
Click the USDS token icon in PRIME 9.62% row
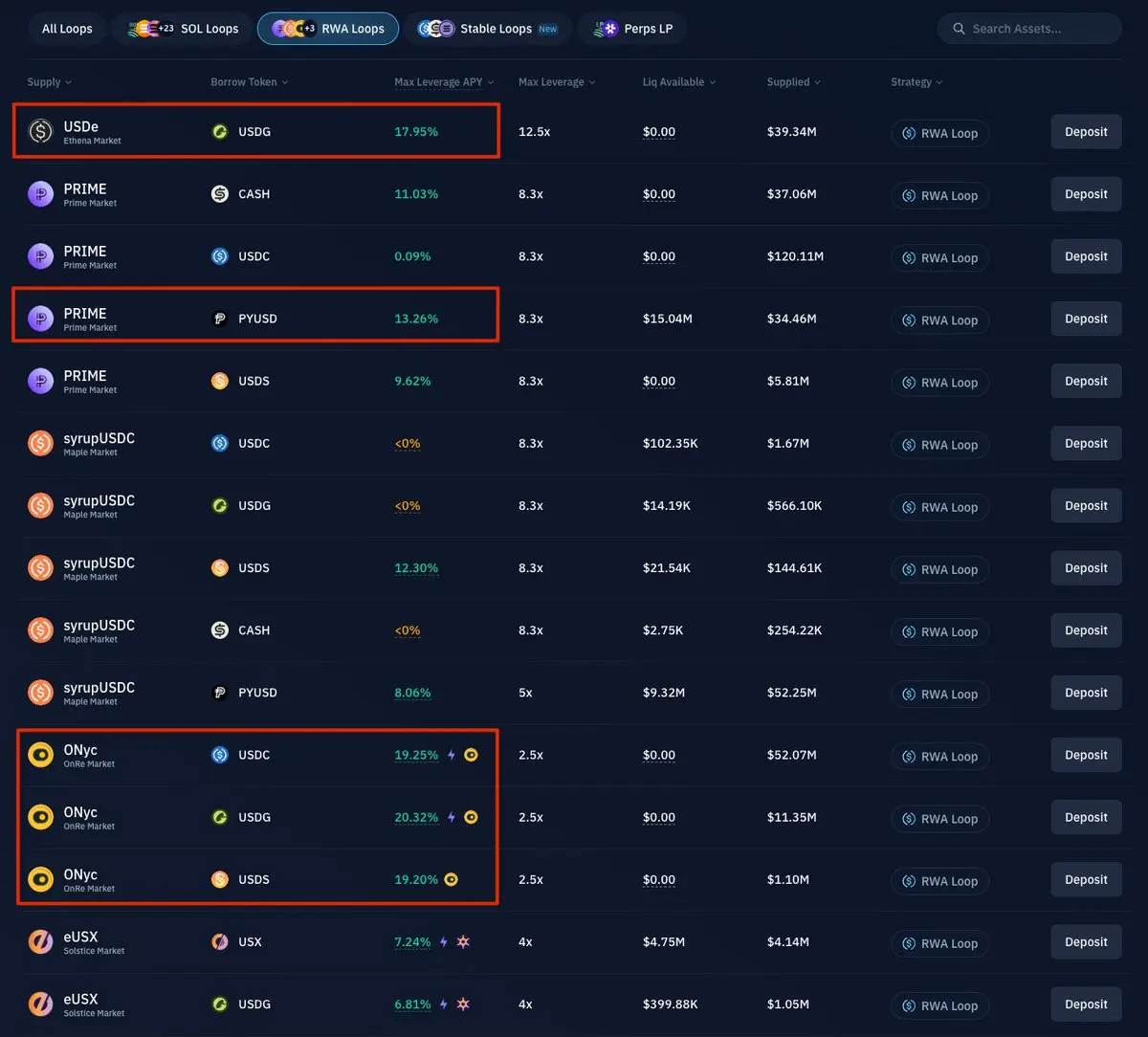(220, 381)
